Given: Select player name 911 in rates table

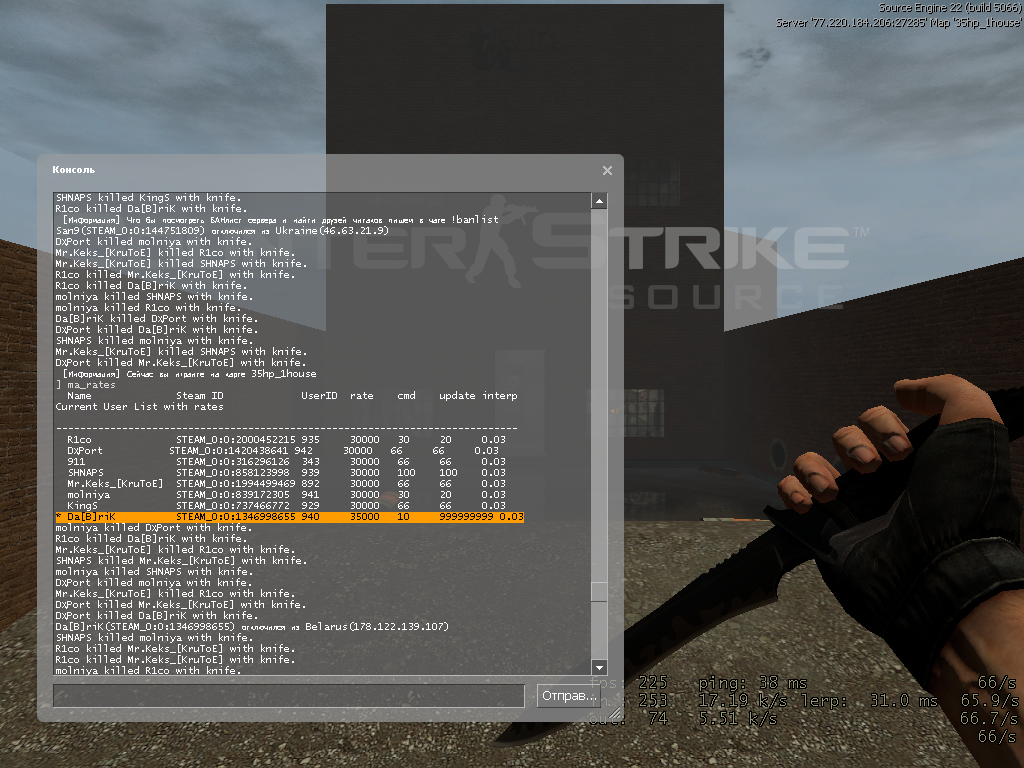Looking at the screenshot, I should [x=76, y=462].
